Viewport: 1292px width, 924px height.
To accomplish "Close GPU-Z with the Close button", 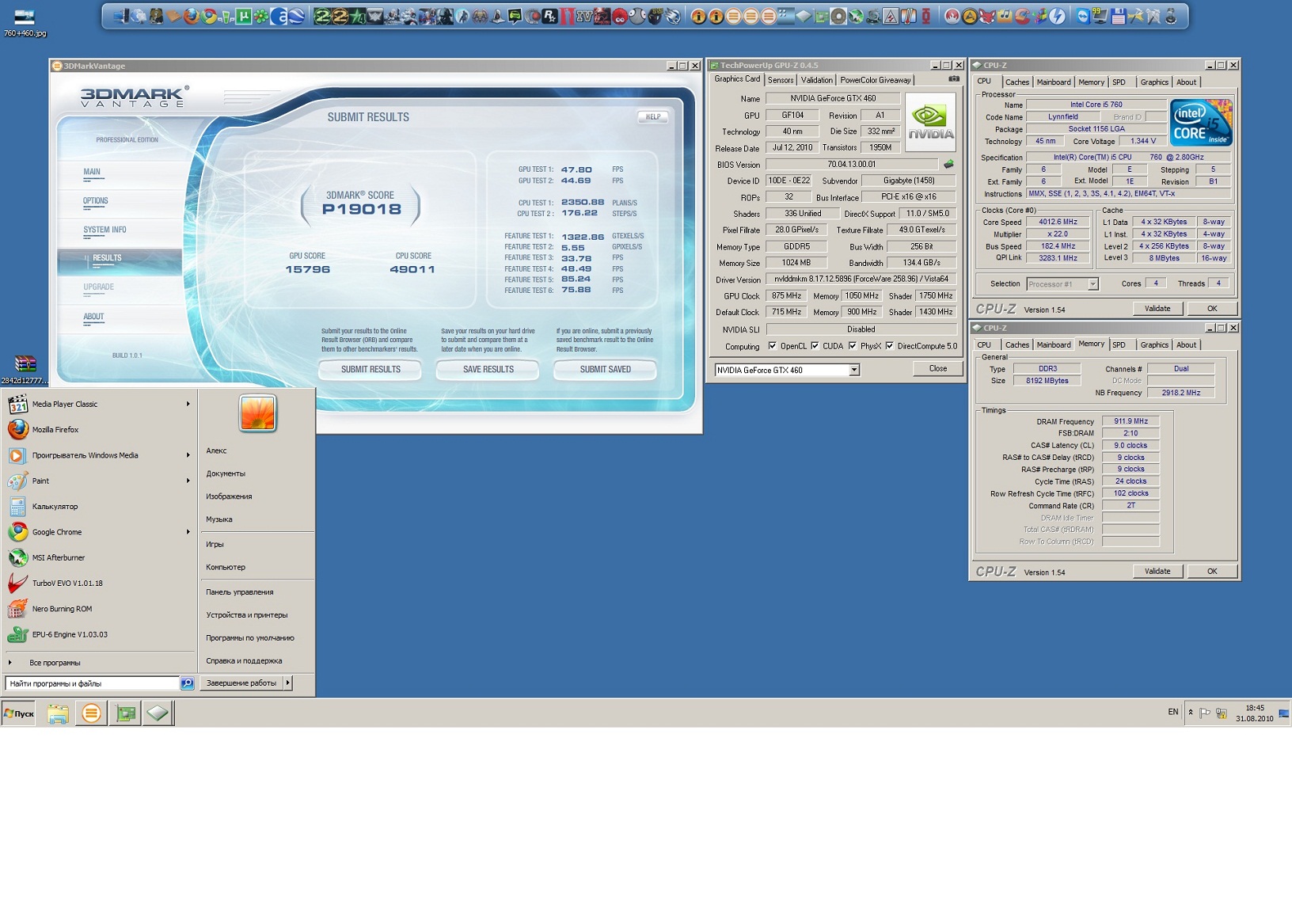I will [x=937, y=369].
